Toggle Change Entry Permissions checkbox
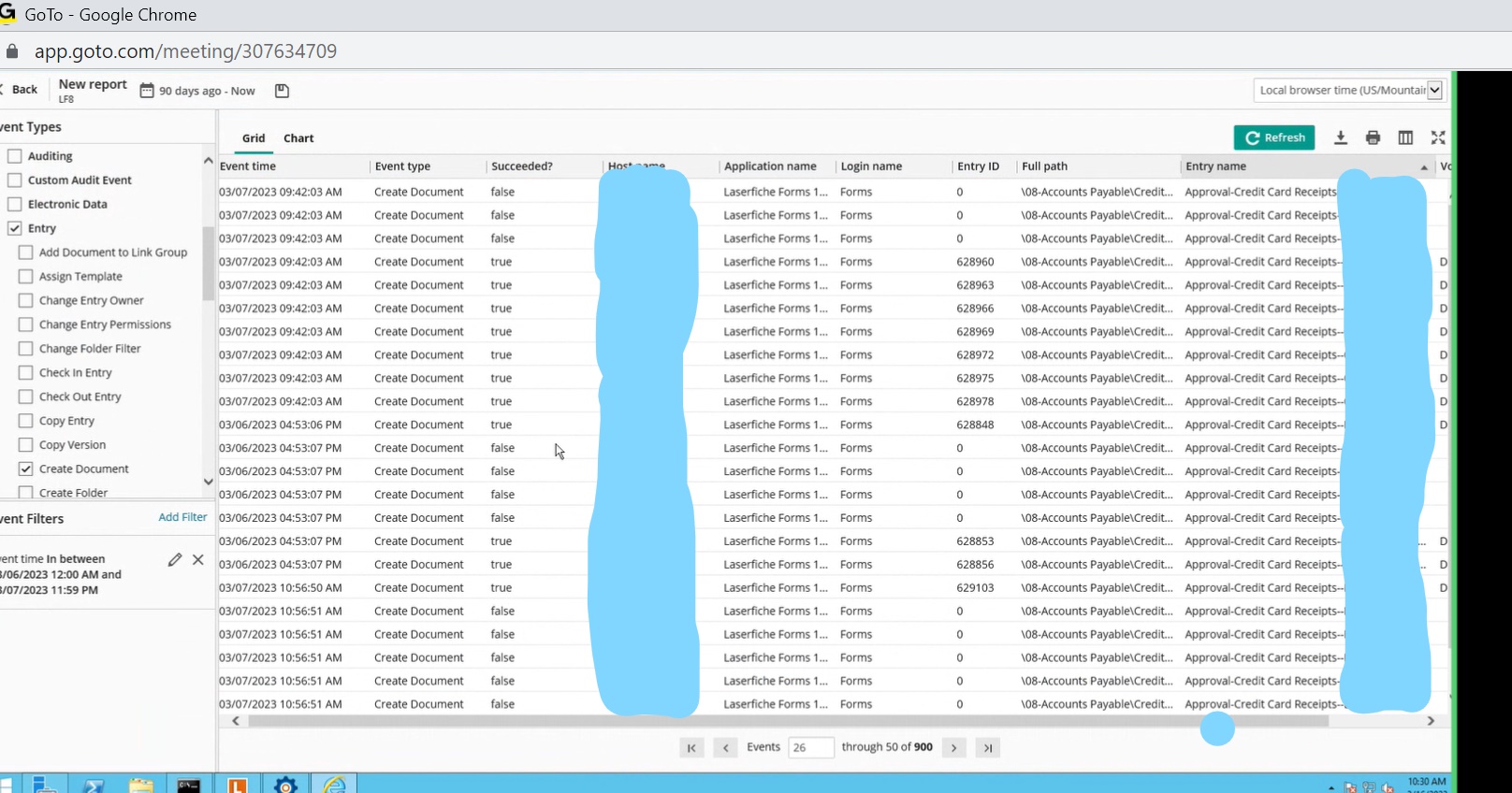This screenshot has width=1512, height=793. 25,324
